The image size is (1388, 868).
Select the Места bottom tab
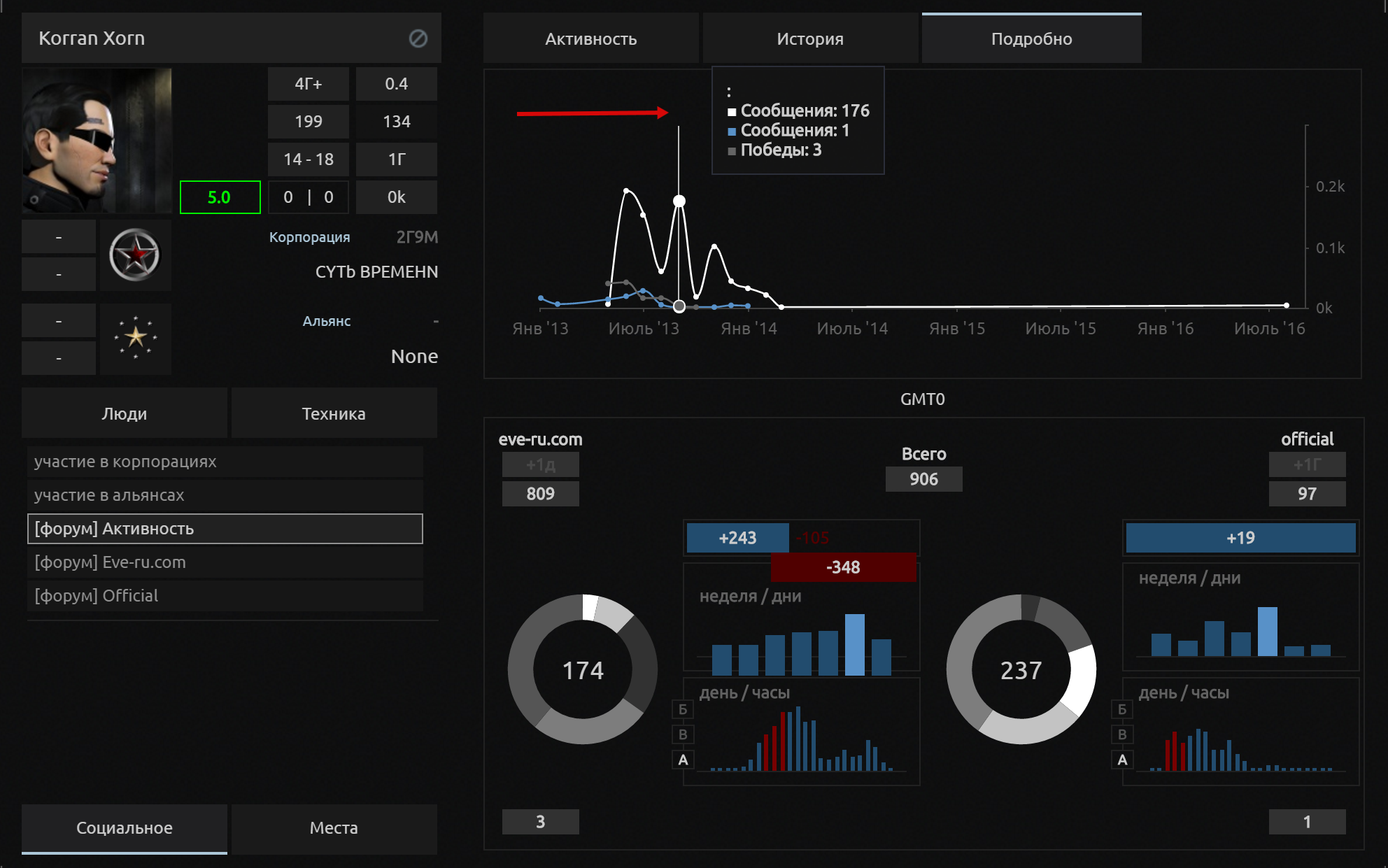pos(334,828)
